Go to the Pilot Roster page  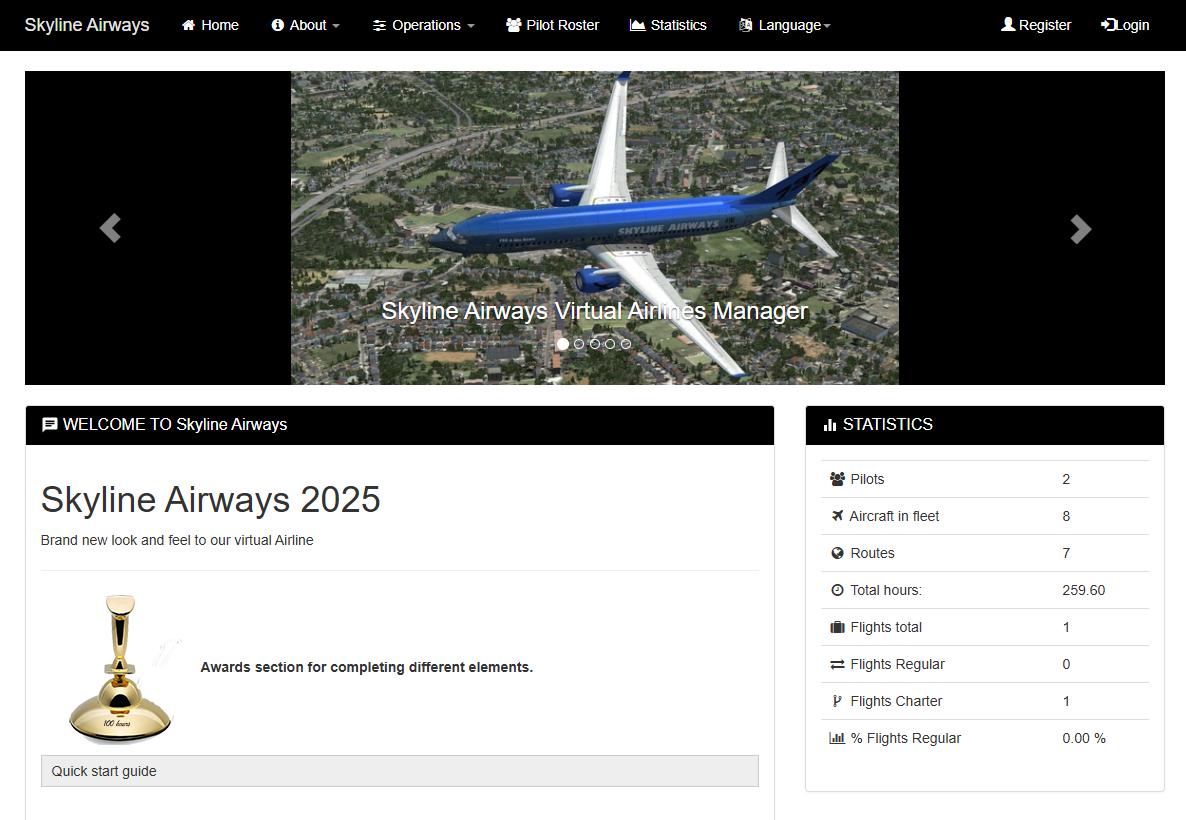[x=563, y=25]
